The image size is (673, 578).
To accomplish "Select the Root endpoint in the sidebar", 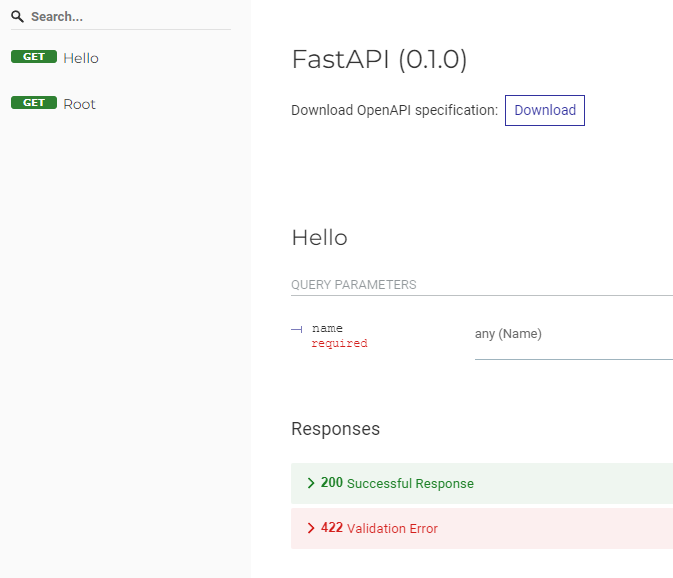I will pyautogui.click(x=79, y=104).
